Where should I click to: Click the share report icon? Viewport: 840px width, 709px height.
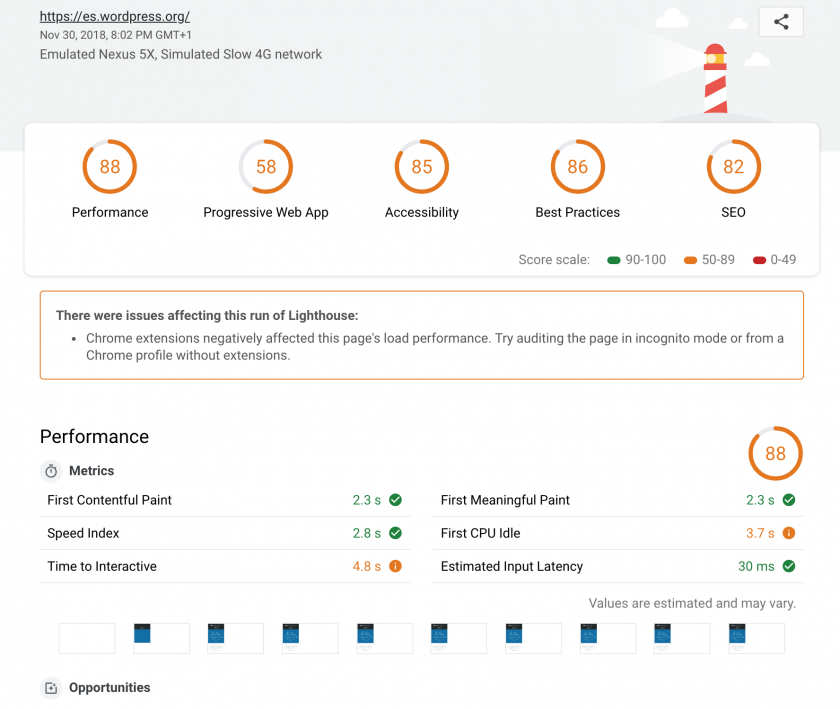point(781,22)
